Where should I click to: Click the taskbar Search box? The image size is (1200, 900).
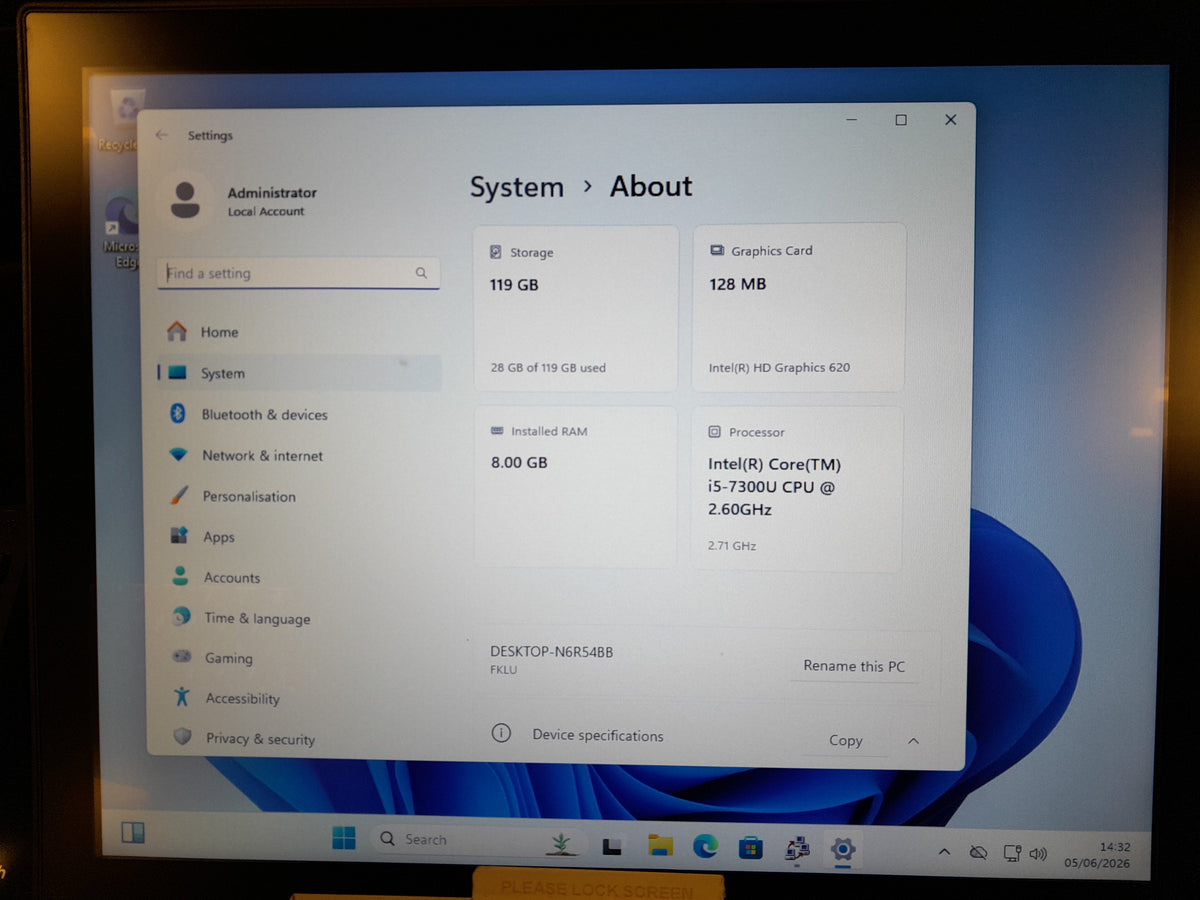(477, 839)
